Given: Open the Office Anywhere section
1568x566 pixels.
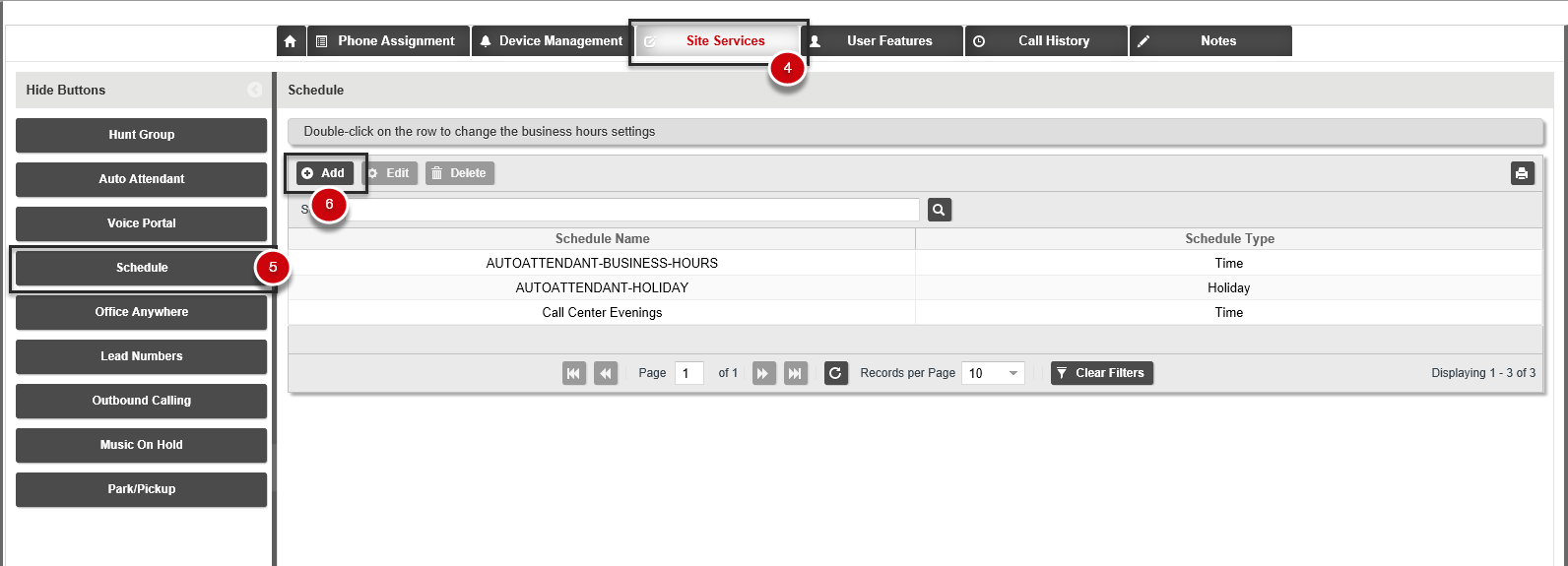Looking at the screenshot, I should pos(142,312).
